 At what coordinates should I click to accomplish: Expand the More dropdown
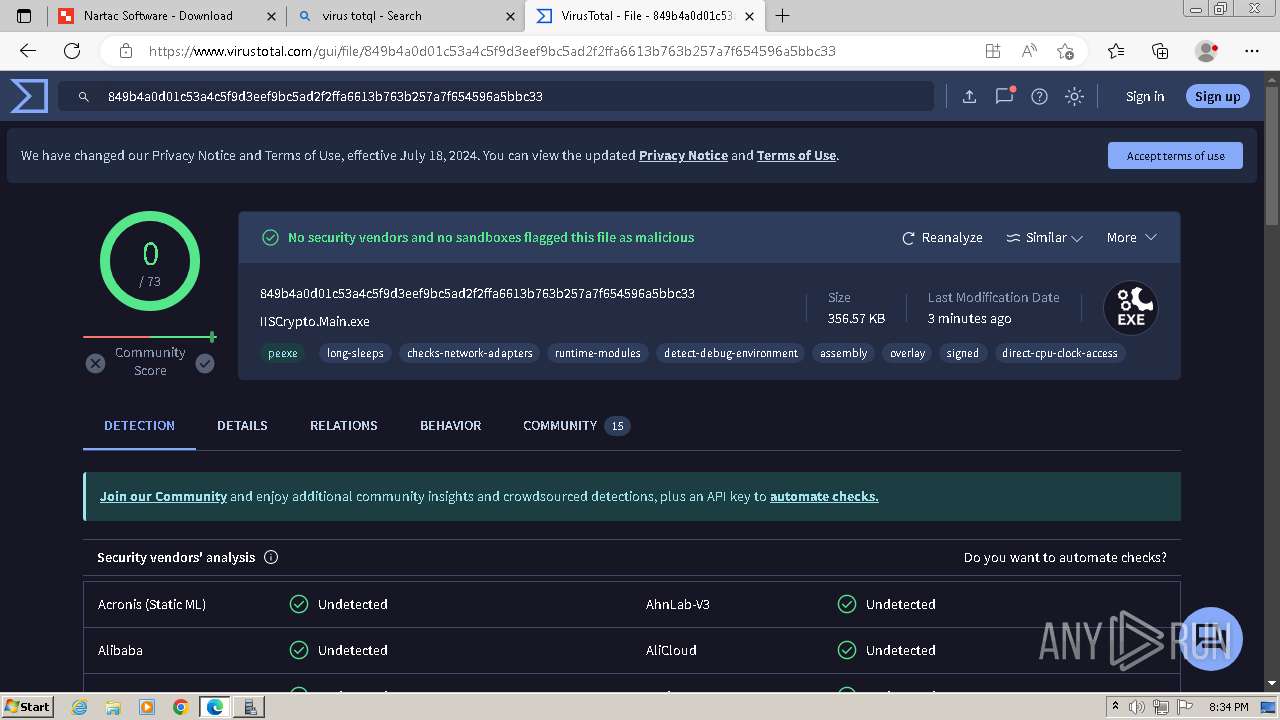1131,238
